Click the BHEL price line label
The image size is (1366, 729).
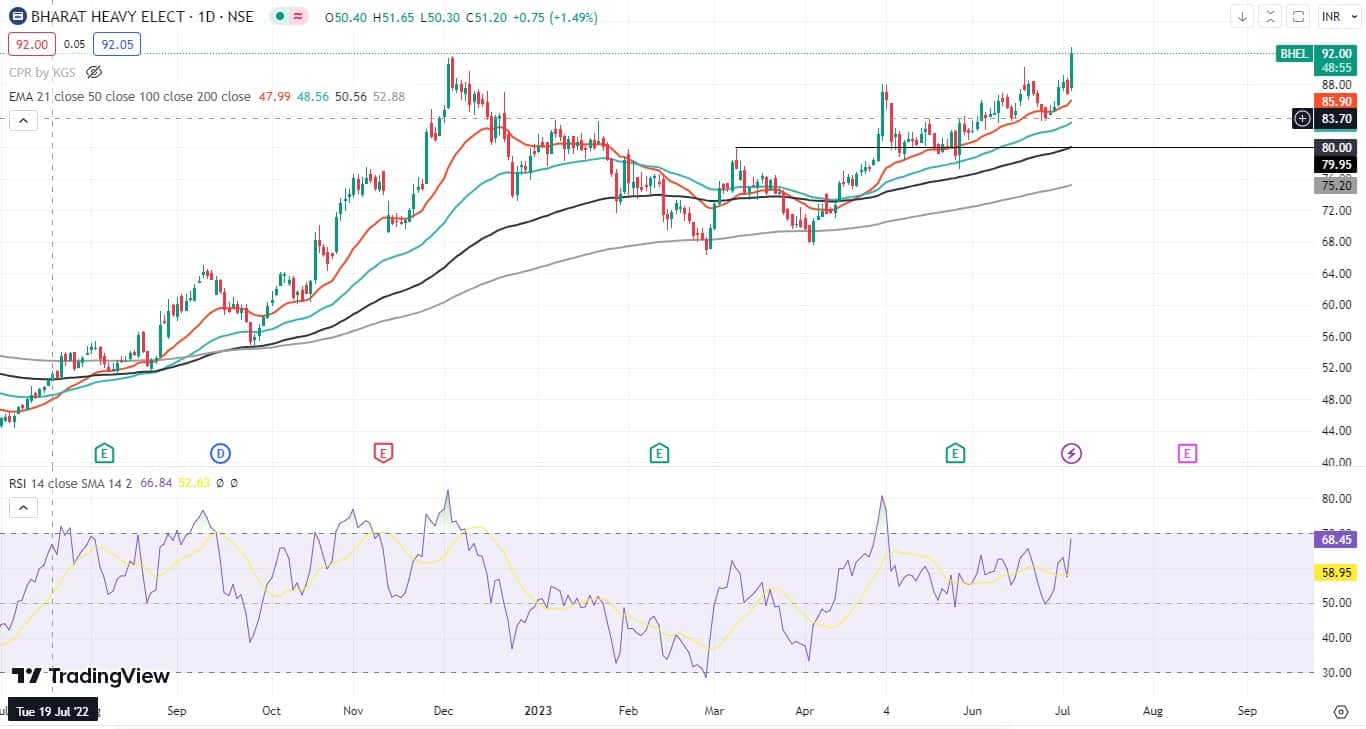coord(1294,54)
